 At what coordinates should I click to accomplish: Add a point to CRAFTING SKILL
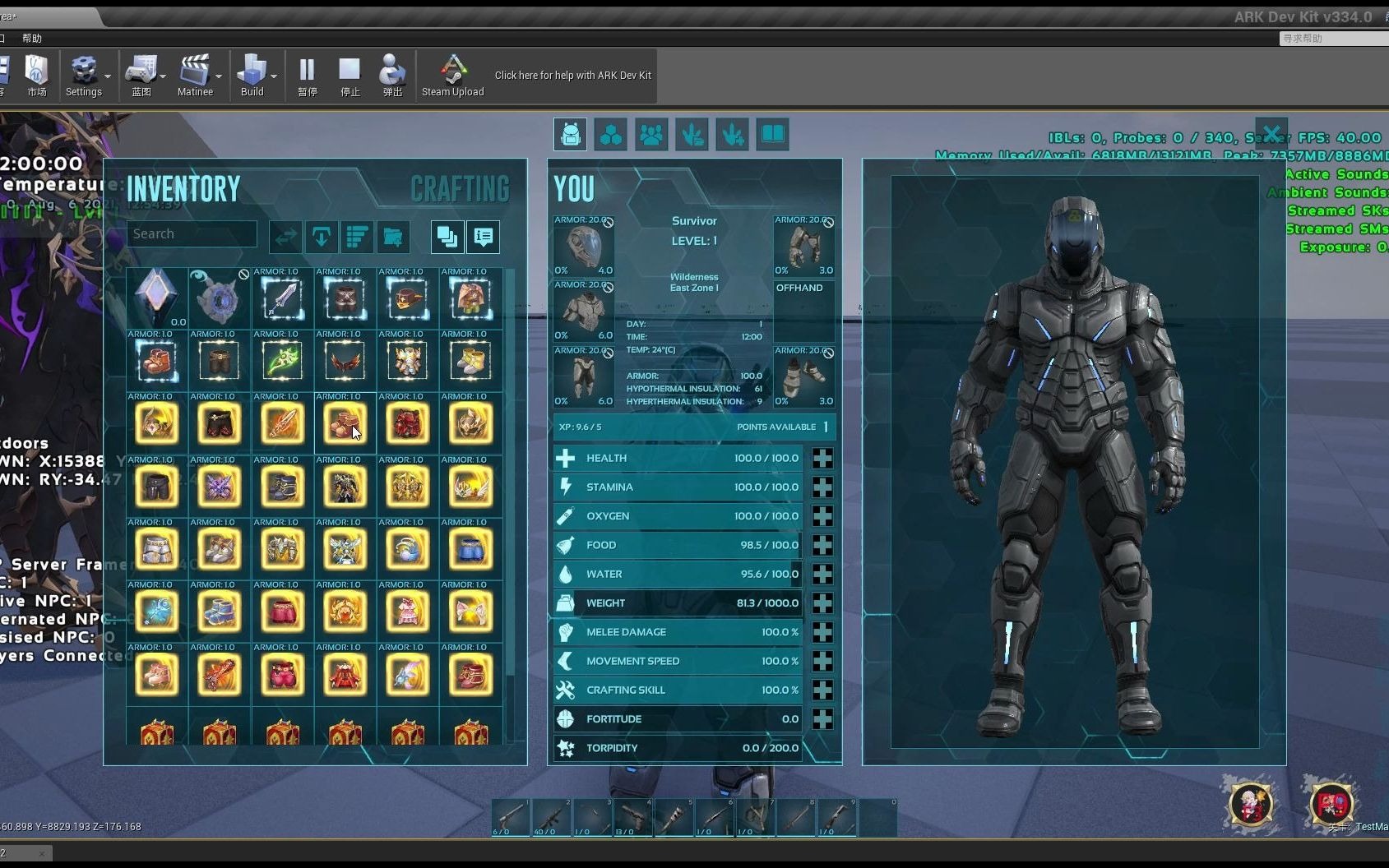(822, 690)
